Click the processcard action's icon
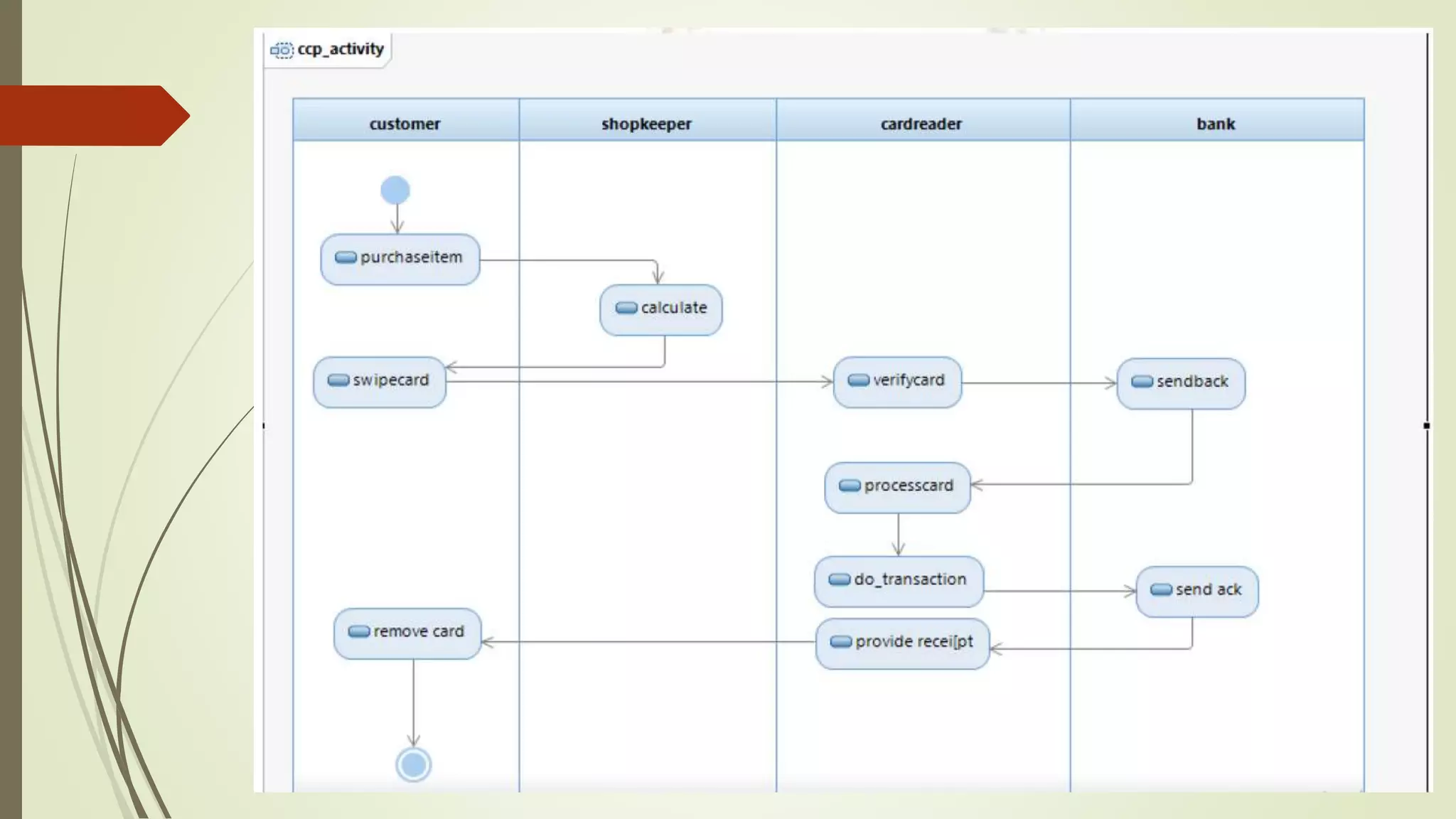Image resolution: width=1456 pixels, height=819 pixels. coord(850,486)
